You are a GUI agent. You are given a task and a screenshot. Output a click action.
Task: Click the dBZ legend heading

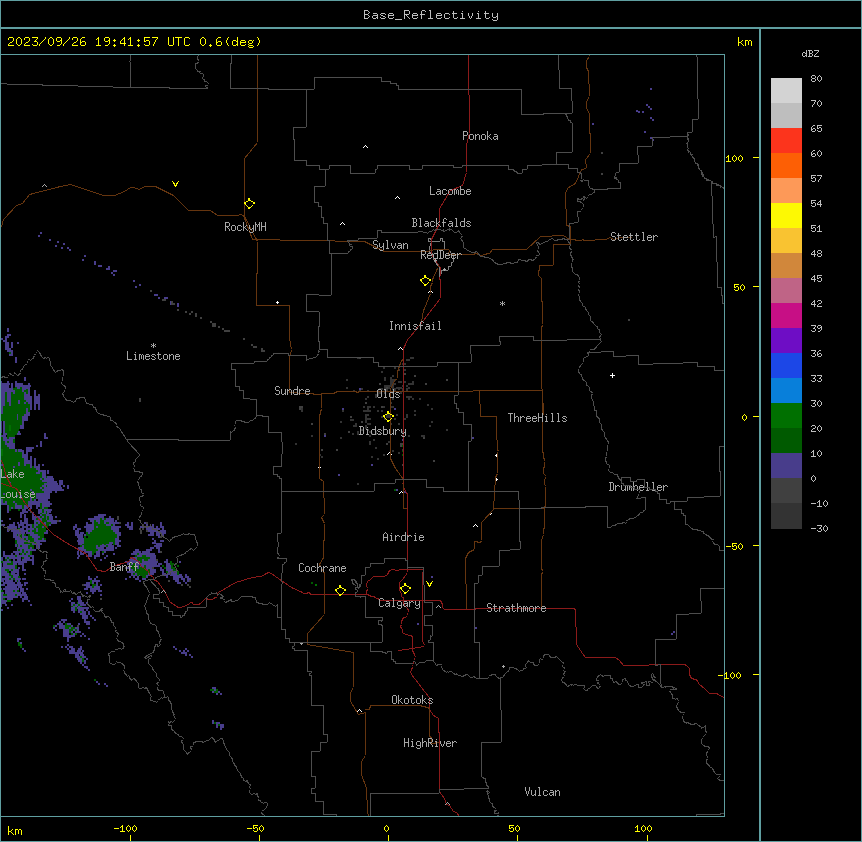click(810, 53)
